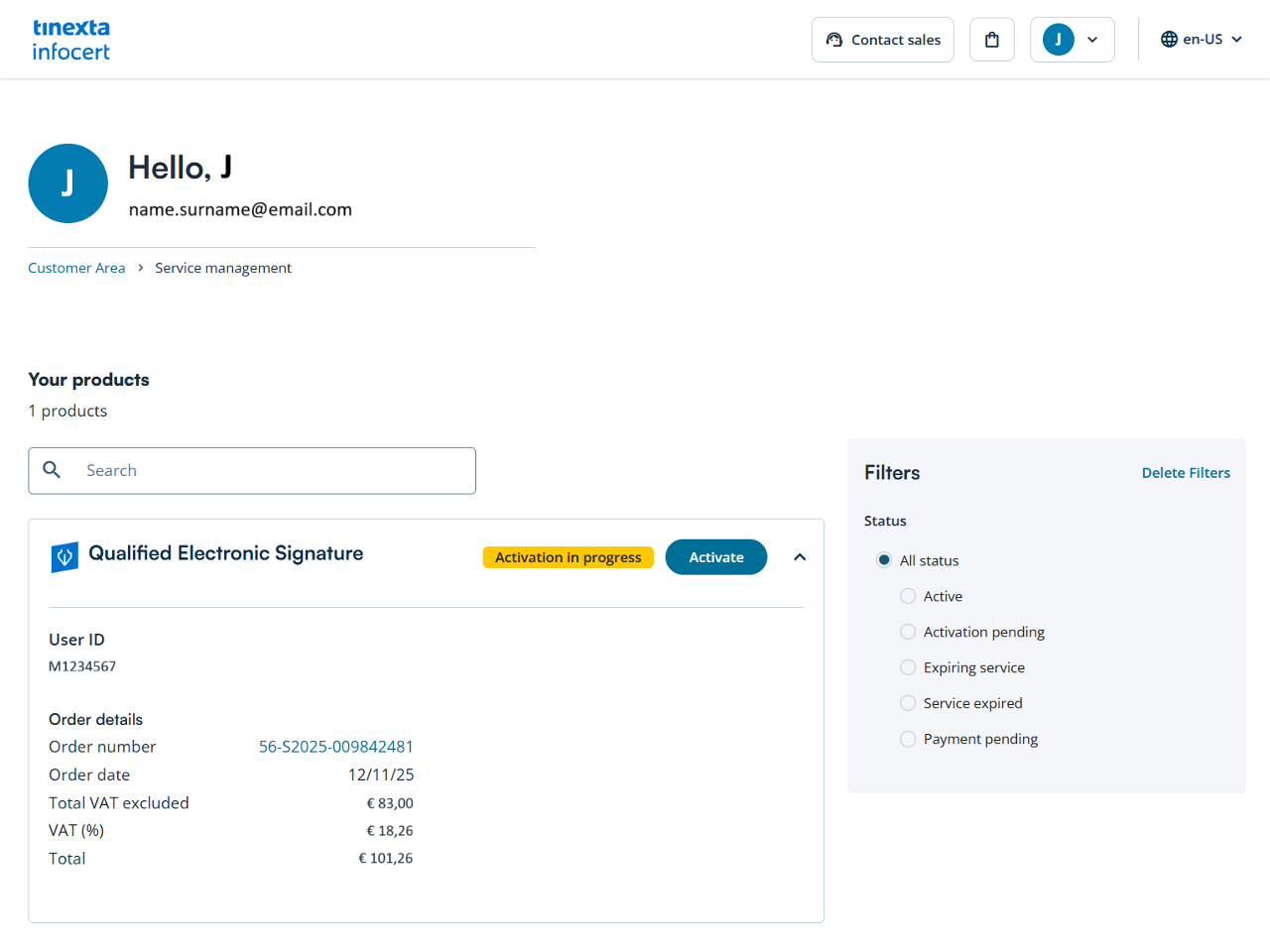
Task: Click the Qualified Electronic Signature product icon
Action: 64,557
